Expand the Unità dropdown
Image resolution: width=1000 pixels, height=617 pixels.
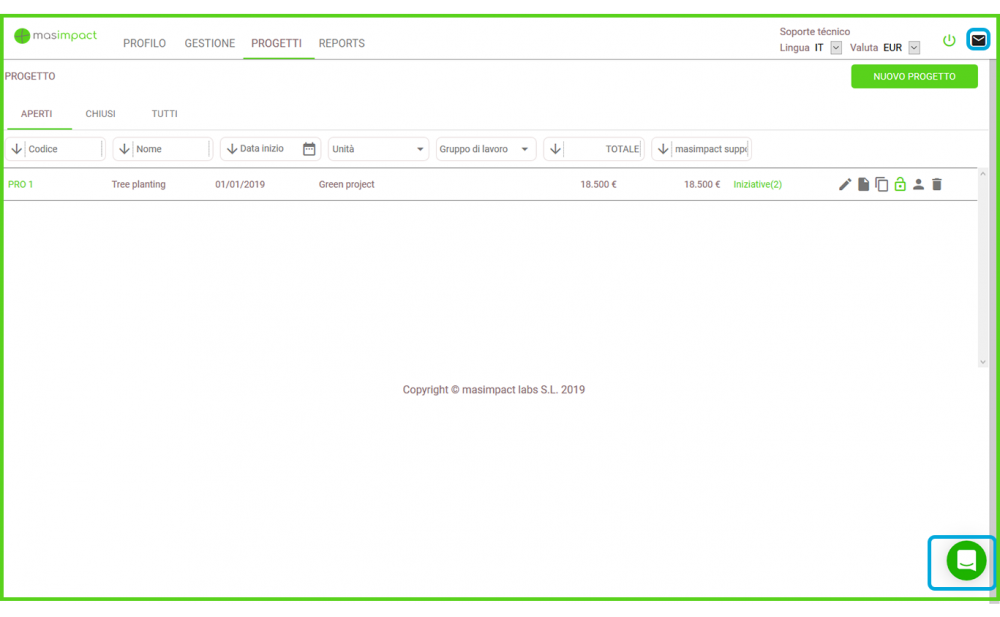point(419,149)
